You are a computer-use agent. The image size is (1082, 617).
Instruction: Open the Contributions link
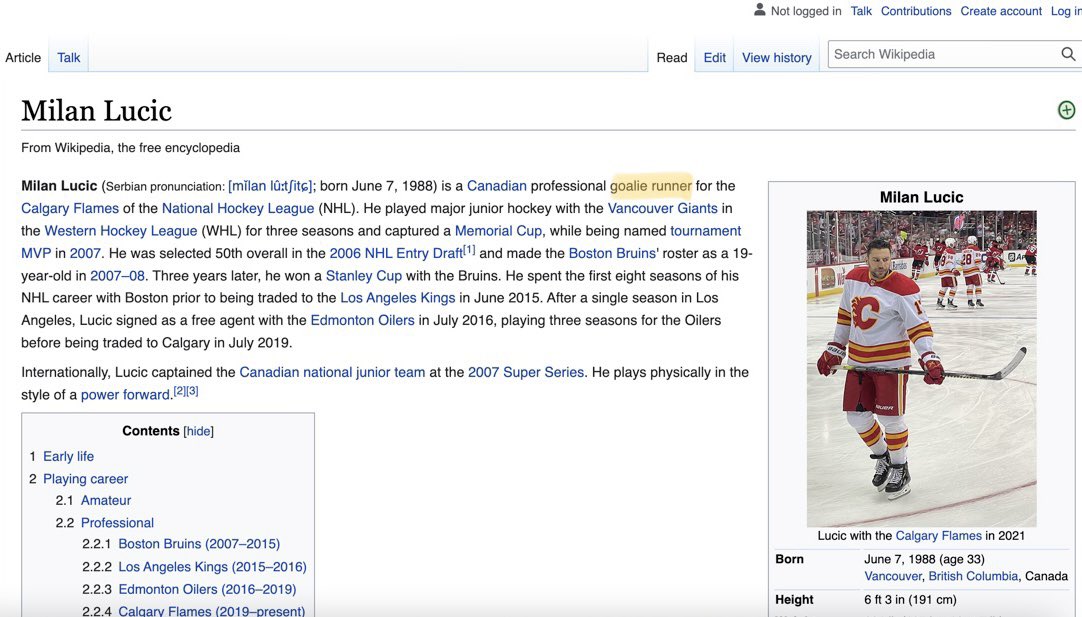pyautogui.click(x=916, y=11)
